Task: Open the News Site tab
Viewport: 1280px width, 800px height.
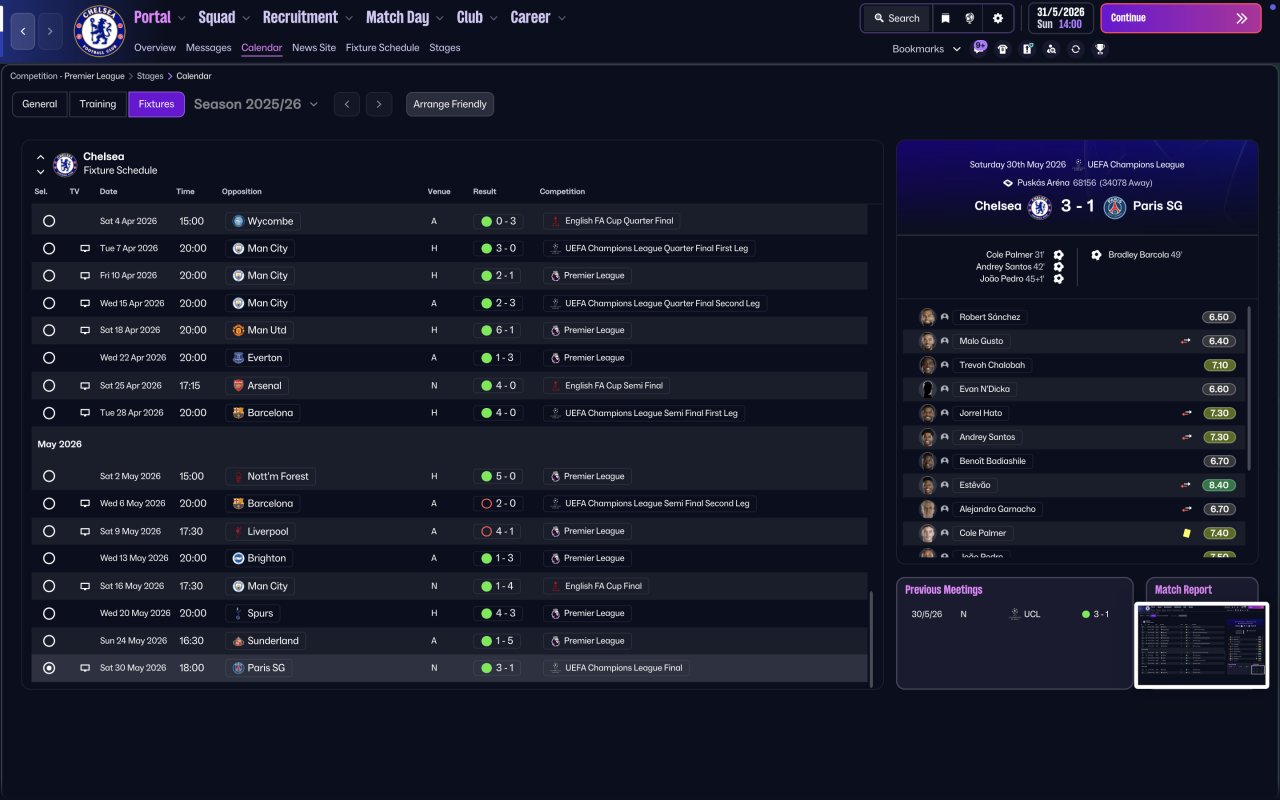Action: (314, 48)
